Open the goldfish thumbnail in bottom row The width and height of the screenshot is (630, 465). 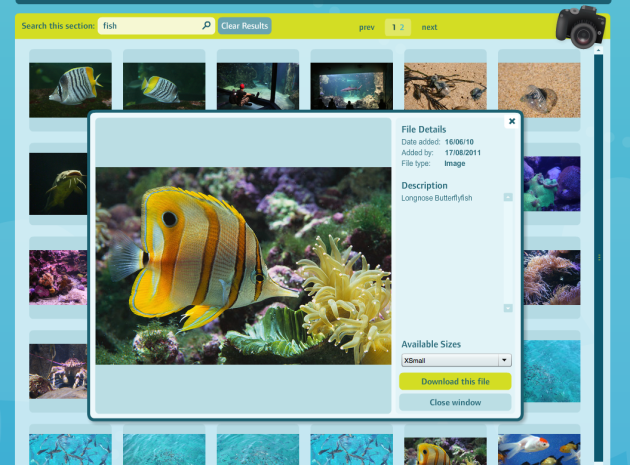tap(539, 449)
